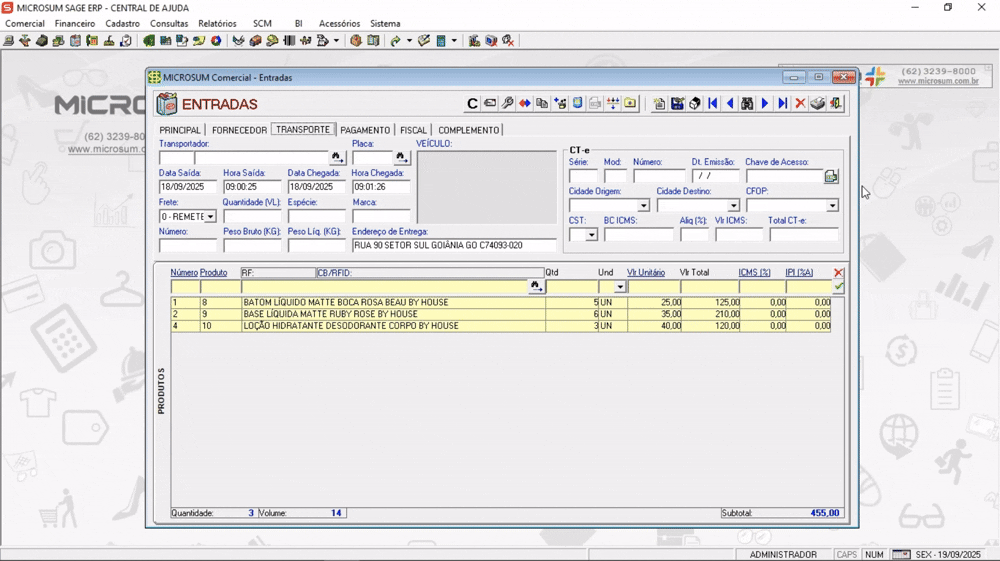Click the Placa search button
Screen dimensions: 1000x561
click(401, 157)
